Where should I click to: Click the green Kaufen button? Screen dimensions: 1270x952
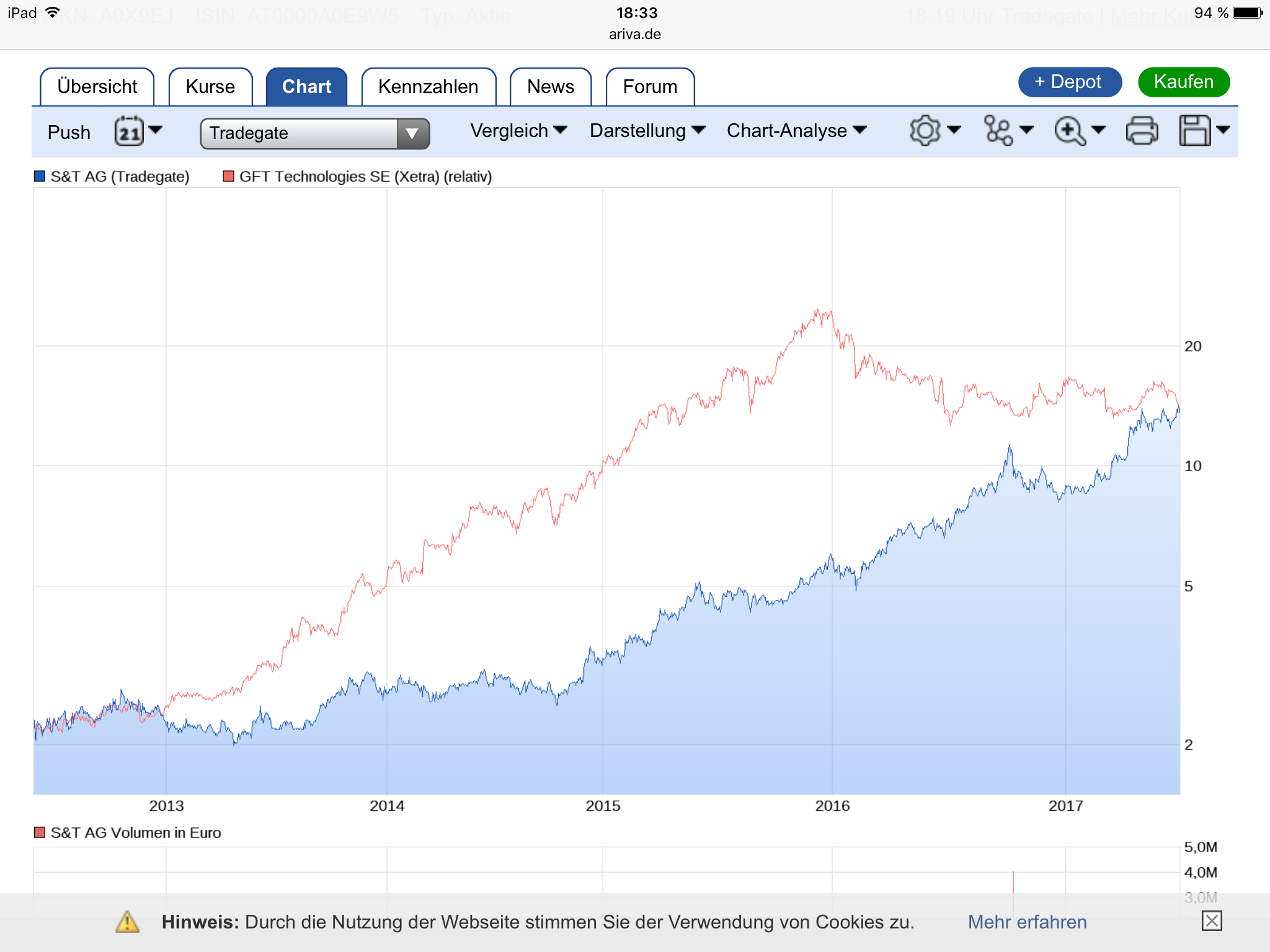(x=1183, y=81)
